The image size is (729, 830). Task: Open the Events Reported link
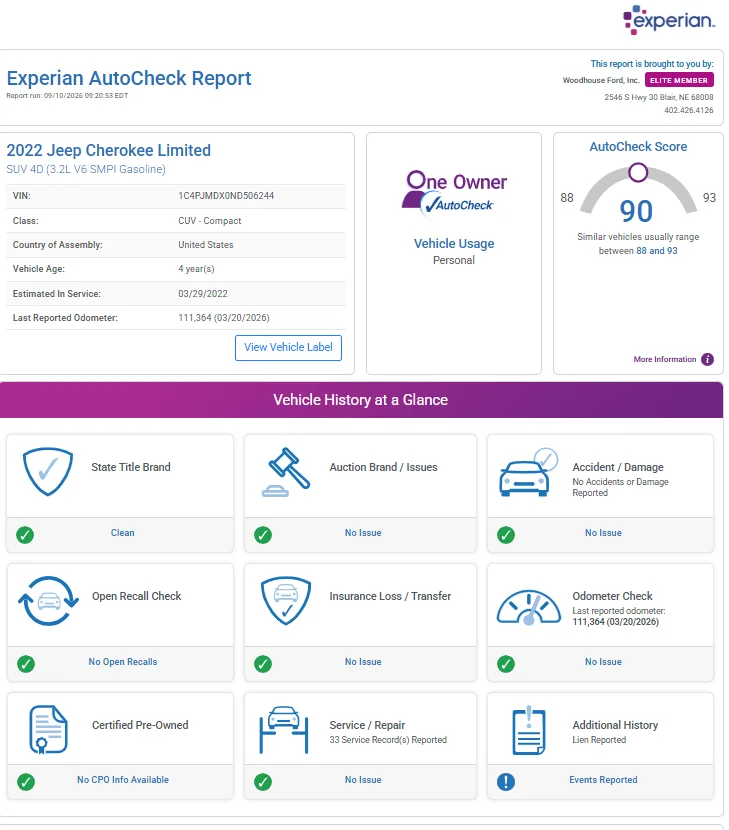pos(603,780)
